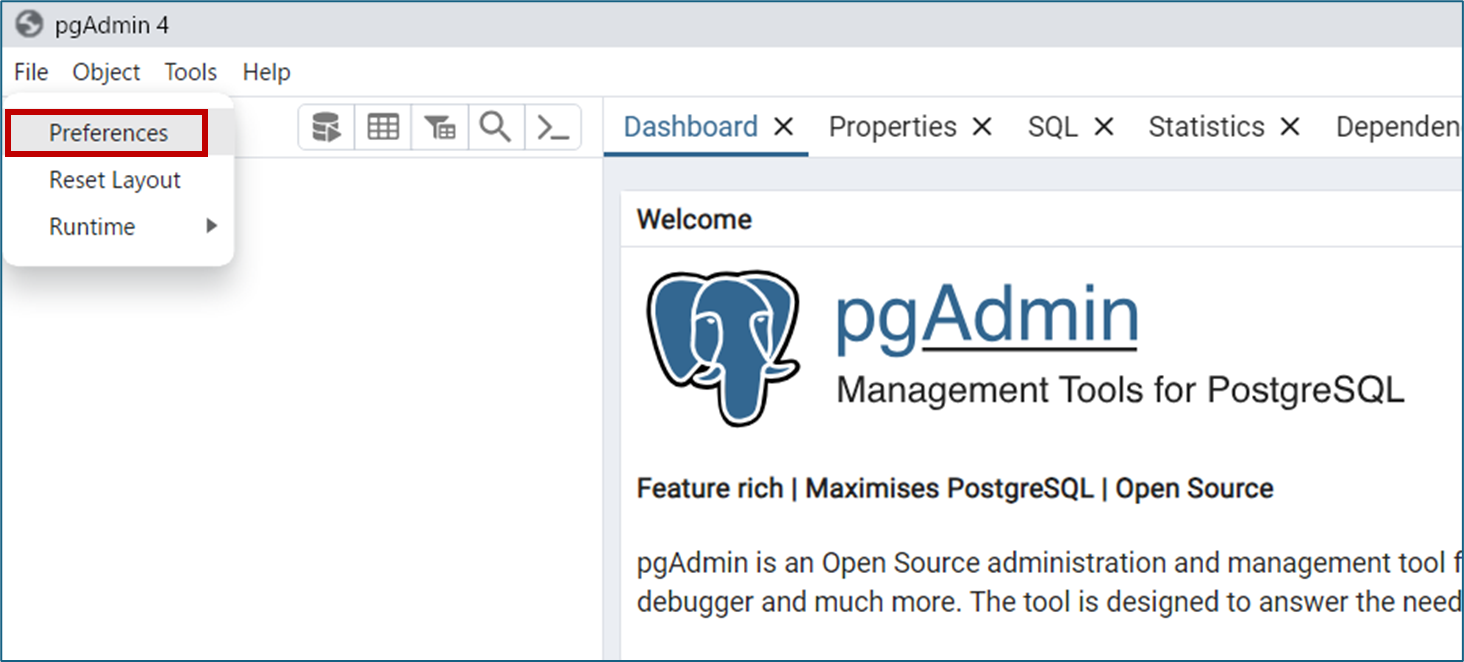Close the SQL tab
This screenshot has width=1464, height=662.
pos(1104,127)
